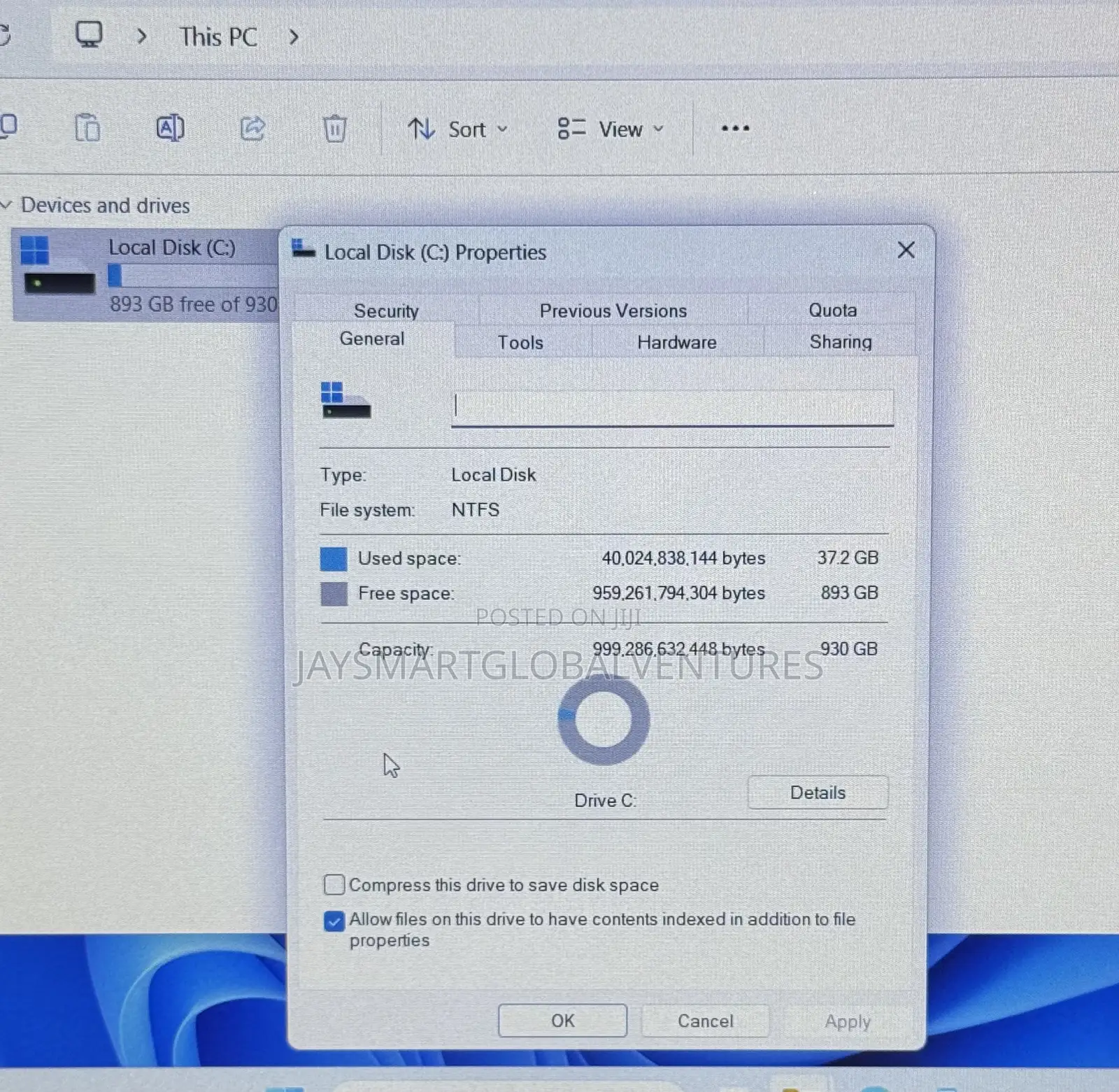Open the Sort dropdown
This screenshot has height=1092, width=1119.
coord(458,129)
